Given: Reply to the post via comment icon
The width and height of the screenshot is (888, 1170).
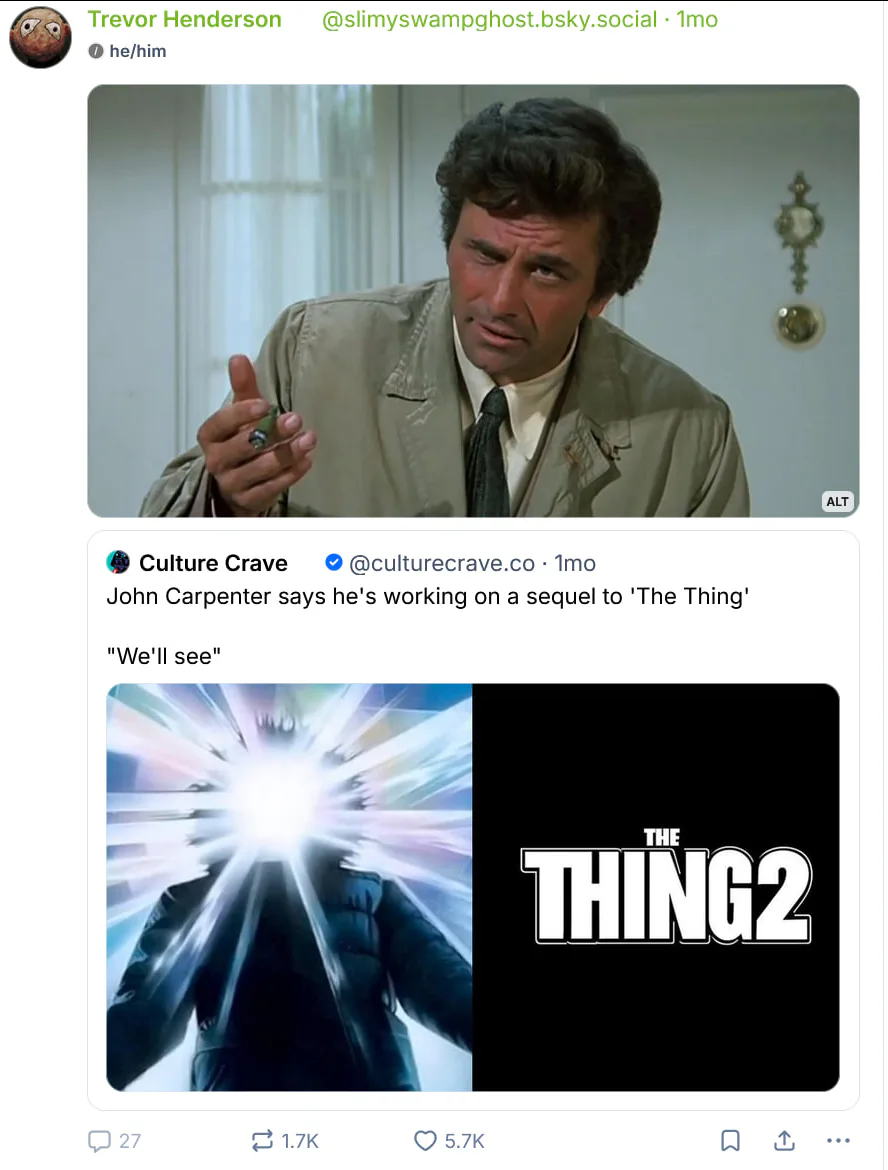Looking at the screenshot, I should (x=100, y=1140).
